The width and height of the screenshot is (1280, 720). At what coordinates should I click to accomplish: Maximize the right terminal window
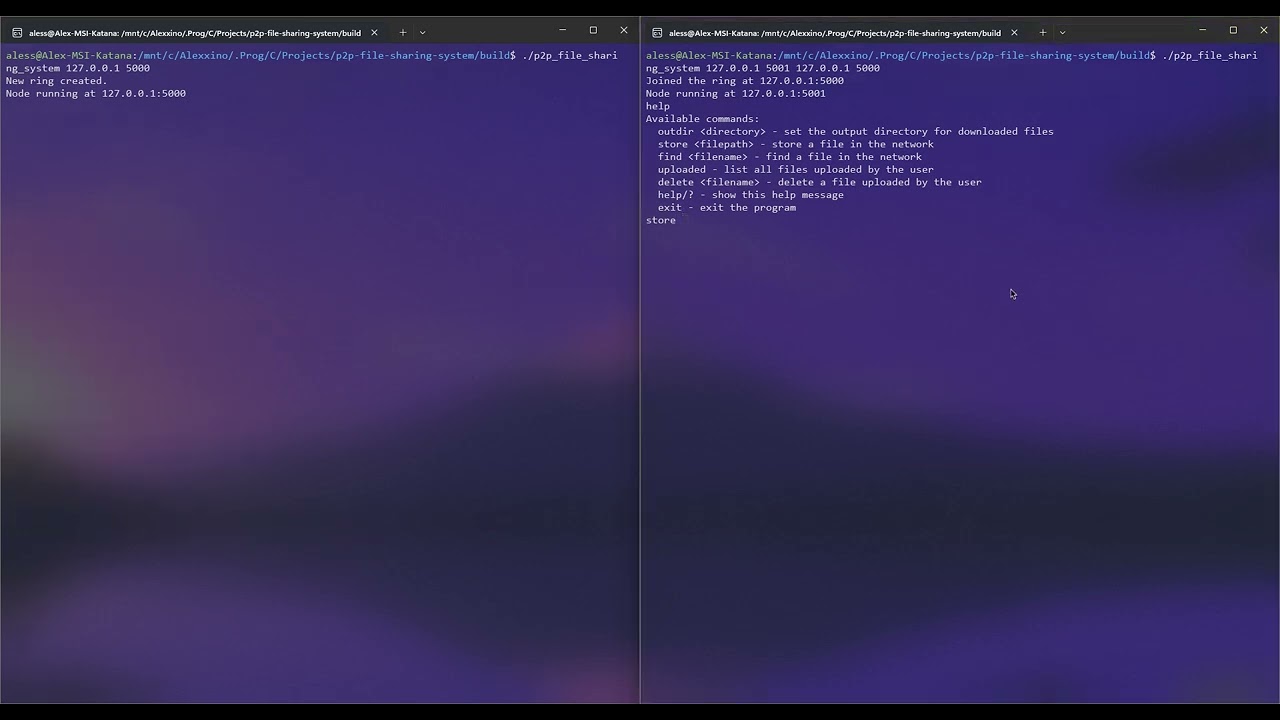pyautogui.click(x=1233, y=30)
